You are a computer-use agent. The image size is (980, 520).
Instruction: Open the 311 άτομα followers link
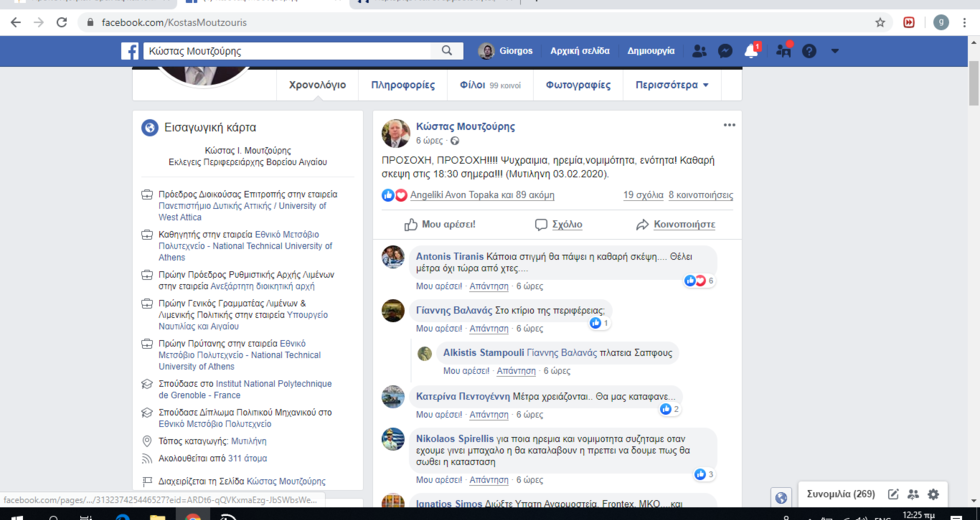pos(248,458)
